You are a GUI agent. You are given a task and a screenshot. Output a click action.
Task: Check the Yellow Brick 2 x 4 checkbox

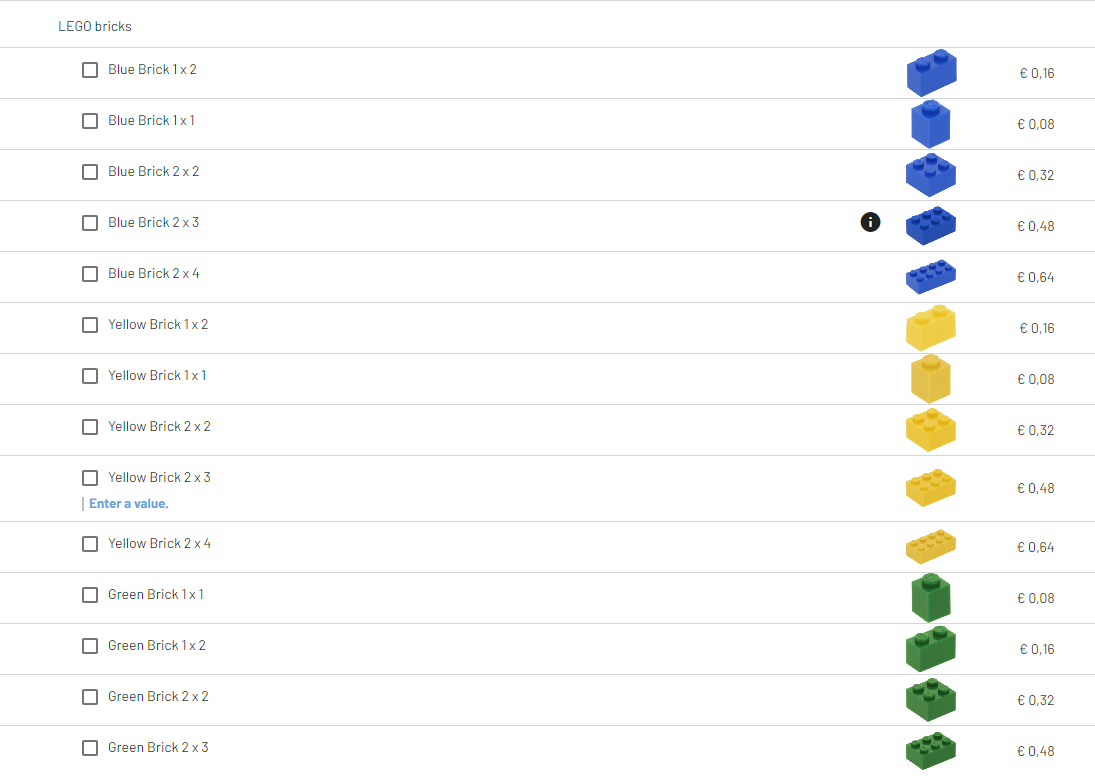click(x=90, y=544)
